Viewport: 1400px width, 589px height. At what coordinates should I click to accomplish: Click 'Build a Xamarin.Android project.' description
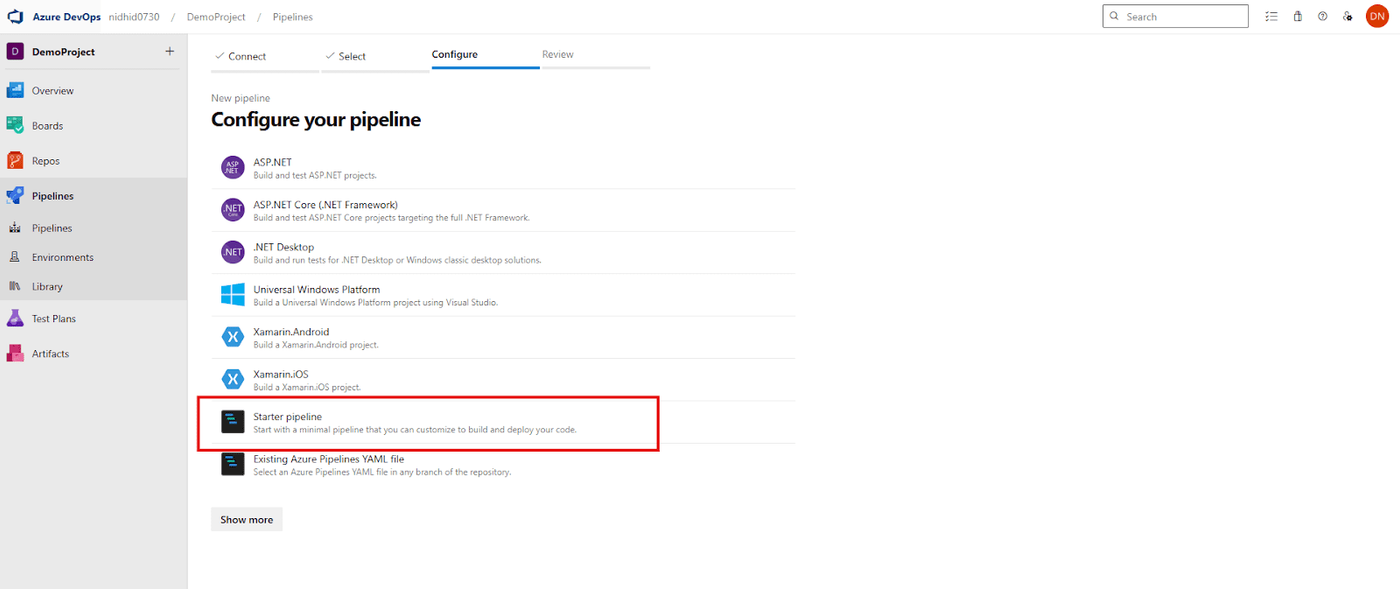click(x=316, y=345)
